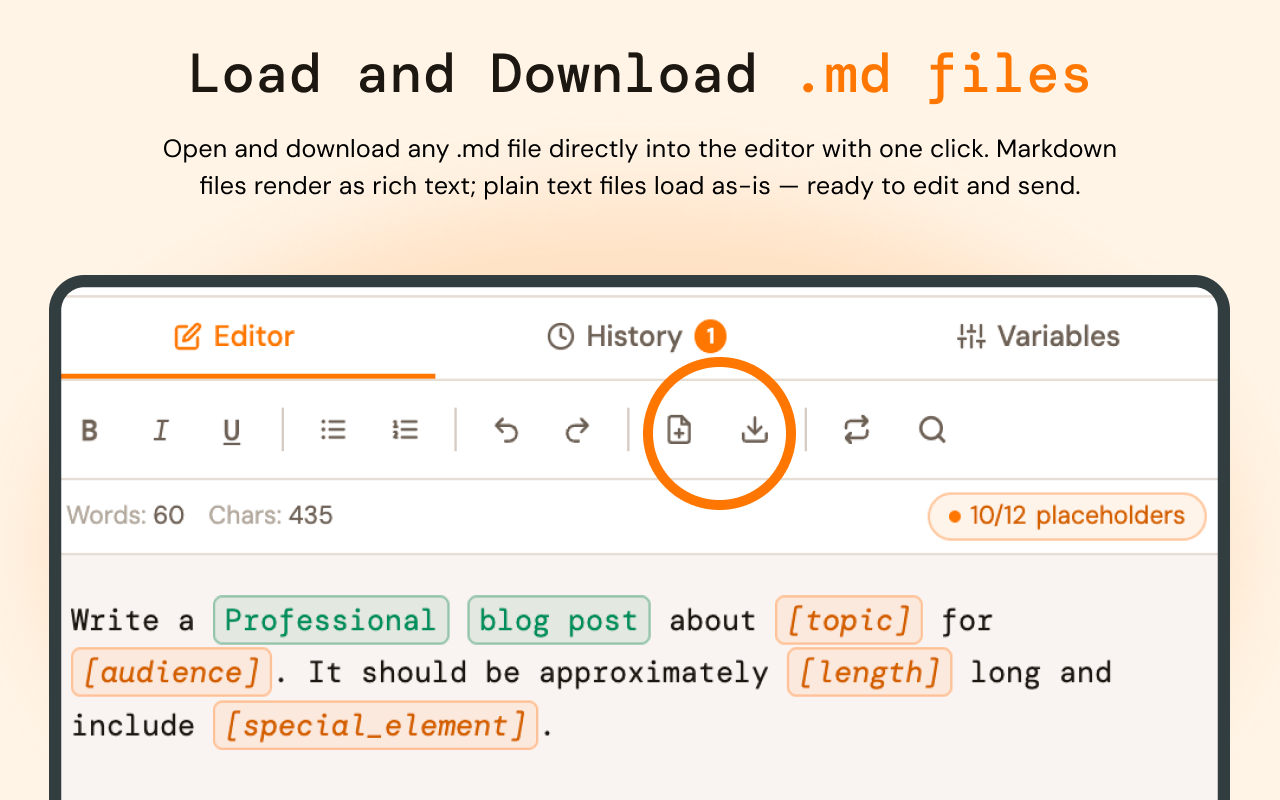The height and width of the screenshot is (800, 1280).
Task: Load a file with the file-plus icon
Action: pyautogui.click(x=680, y=430)
